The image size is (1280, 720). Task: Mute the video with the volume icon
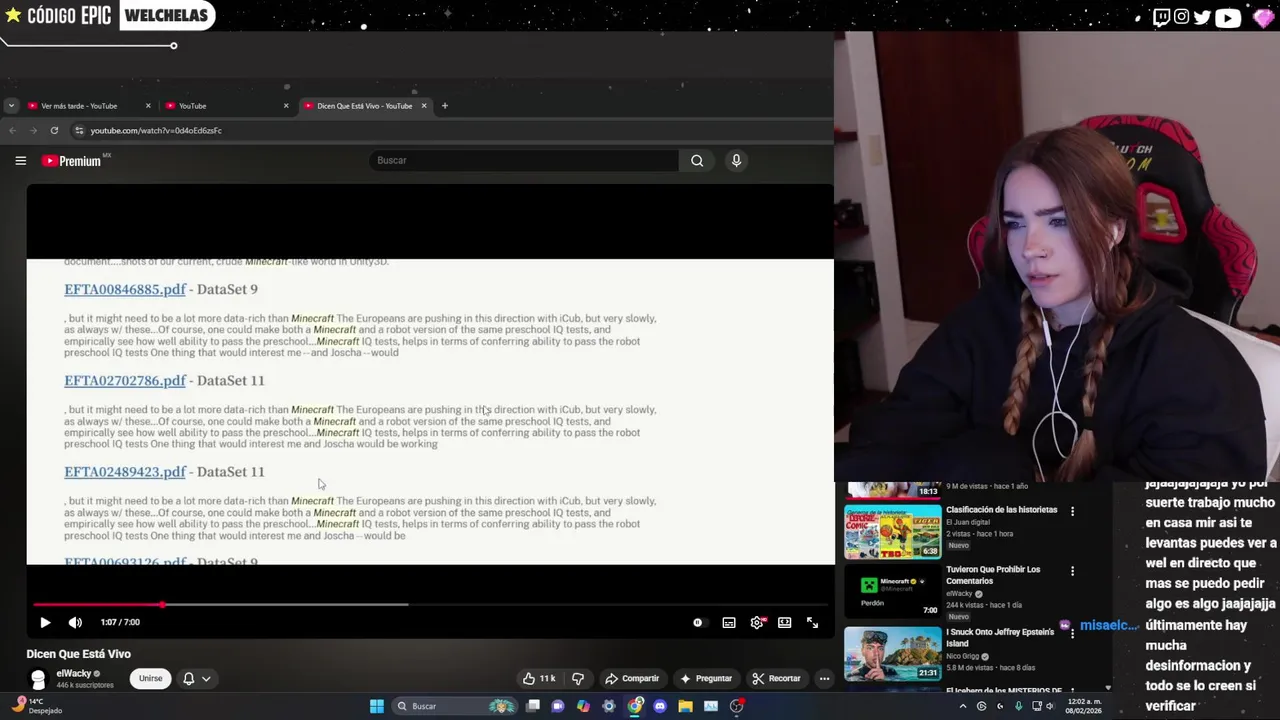pyautogui.click(x=75, y=622)
